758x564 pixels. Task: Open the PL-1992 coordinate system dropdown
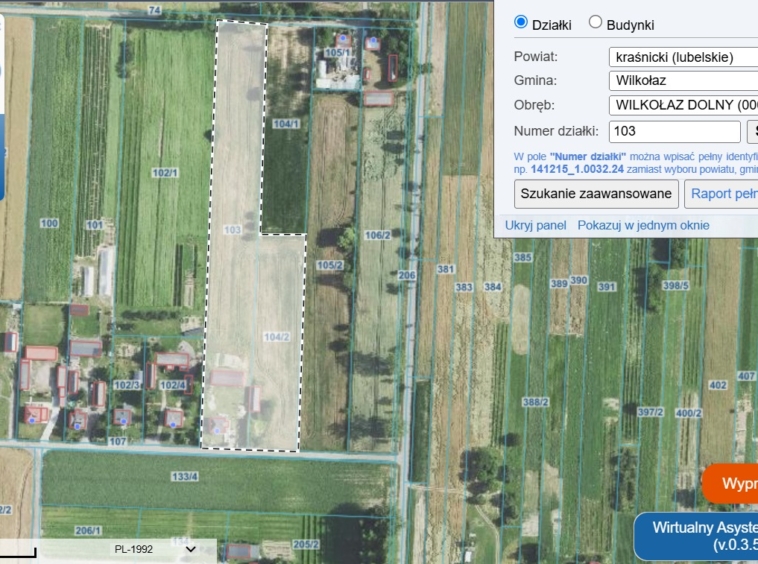click(x=155, y=549)
